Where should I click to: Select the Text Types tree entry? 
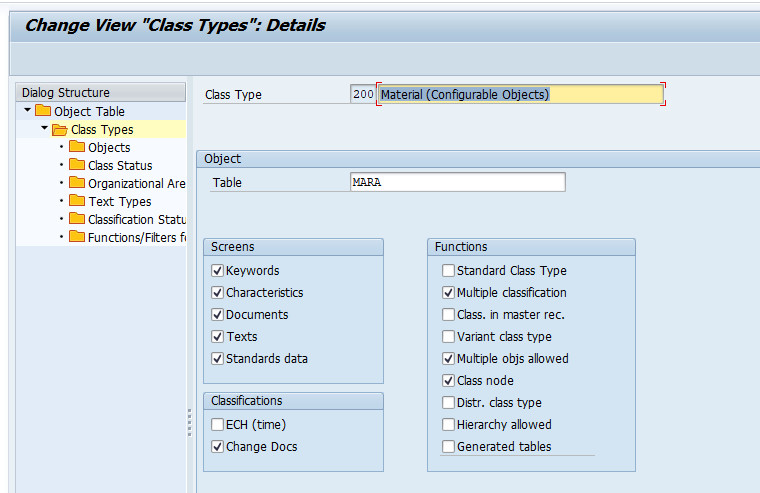(119, 201)
